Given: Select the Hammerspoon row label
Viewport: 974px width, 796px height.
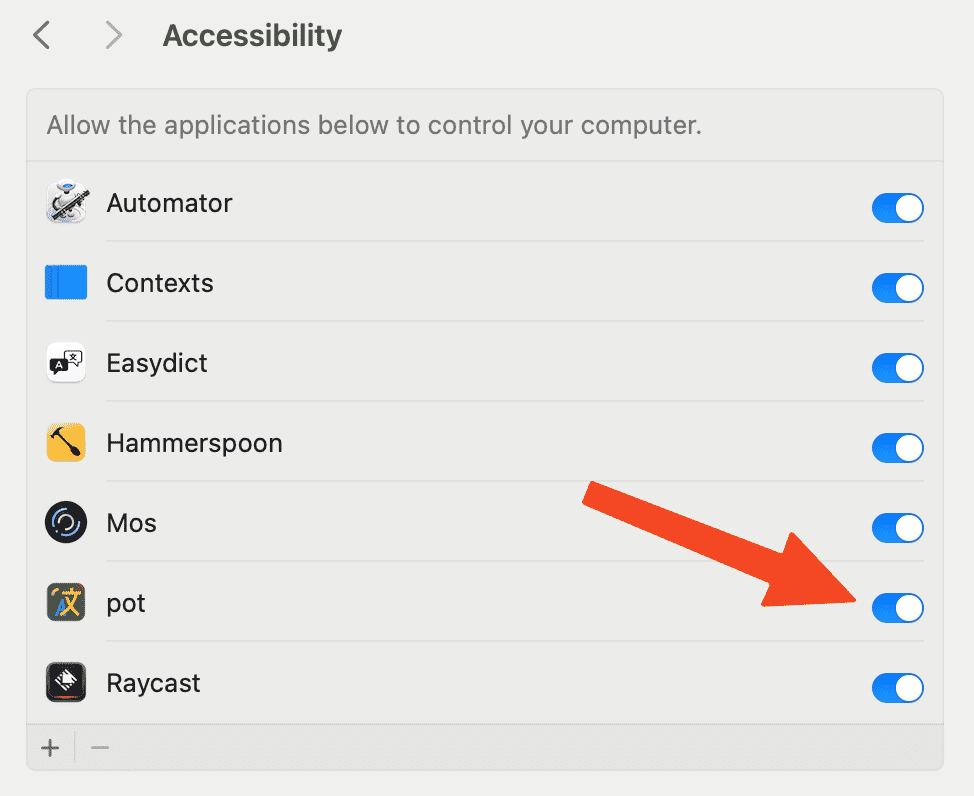Looking at the screenshot, I should tap(194, 443).
